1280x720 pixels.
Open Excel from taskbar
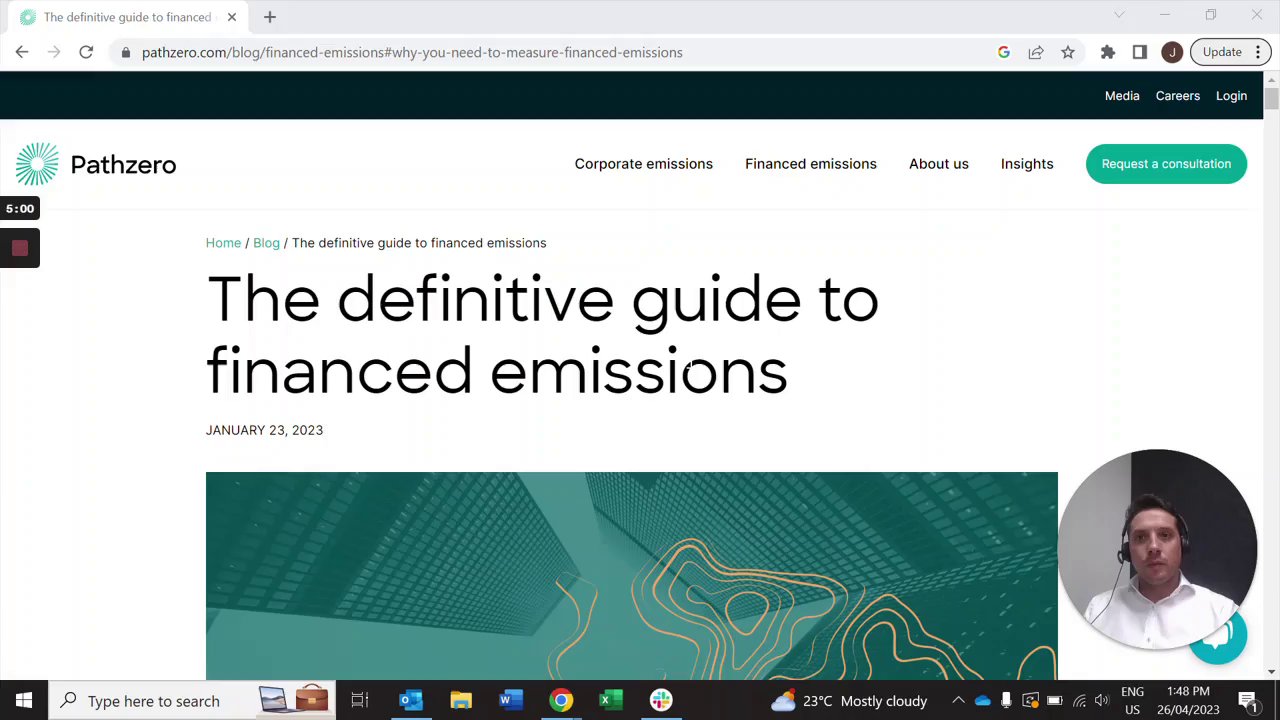click(611, 701)
